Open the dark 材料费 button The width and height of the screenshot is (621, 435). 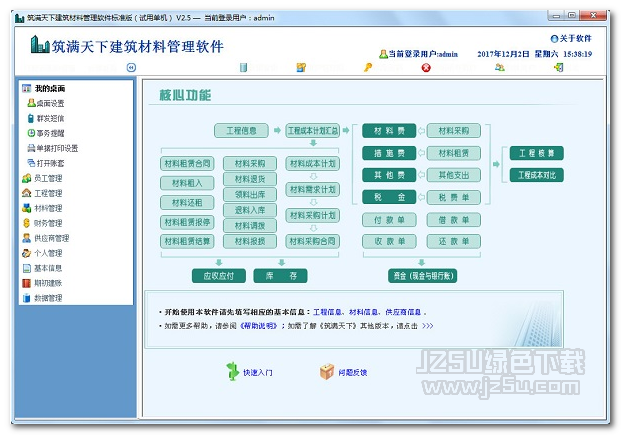[x=389, y=131]
